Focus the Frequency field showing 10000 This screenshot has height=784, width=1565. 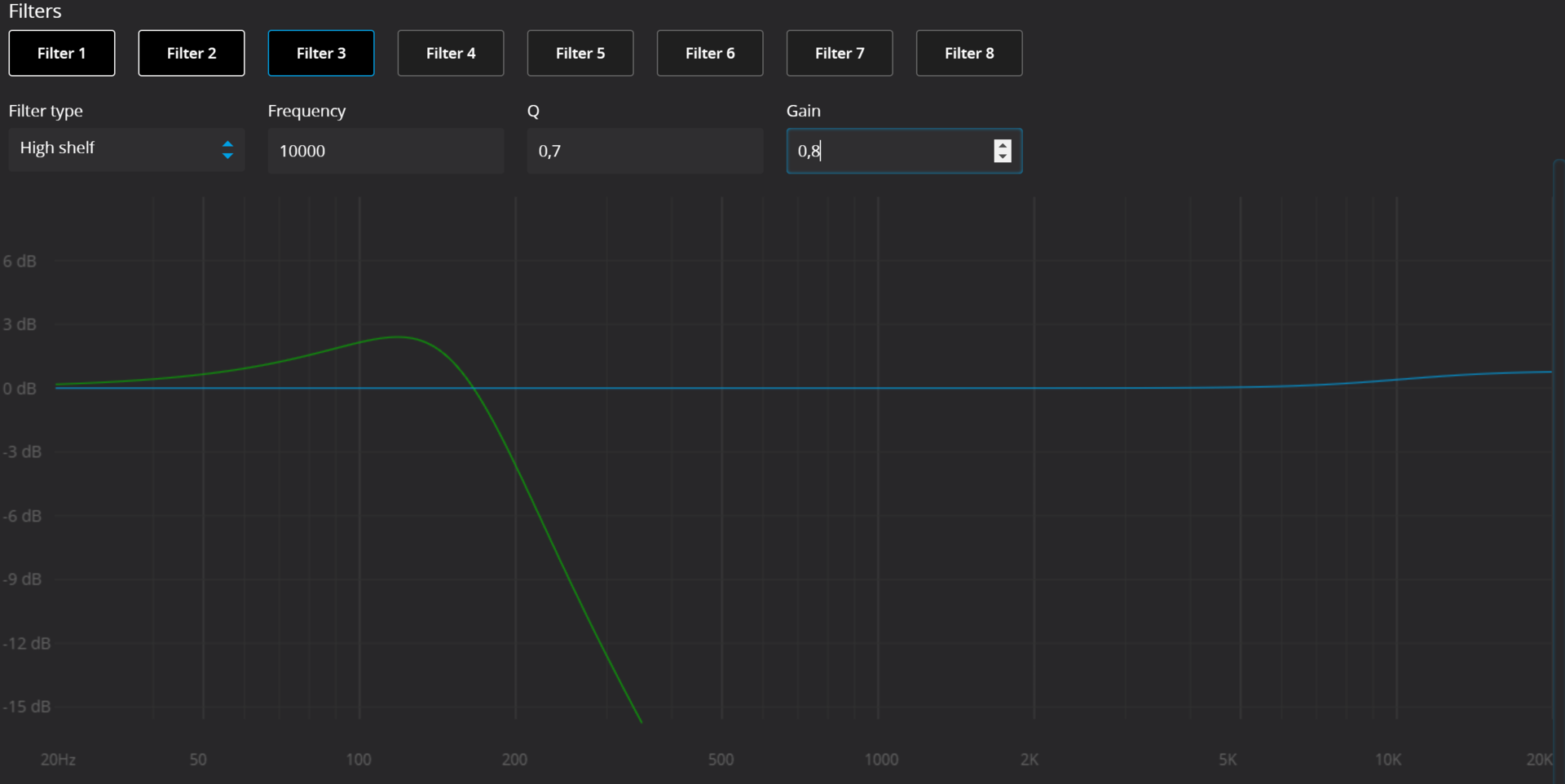click(x=386, y=151)
